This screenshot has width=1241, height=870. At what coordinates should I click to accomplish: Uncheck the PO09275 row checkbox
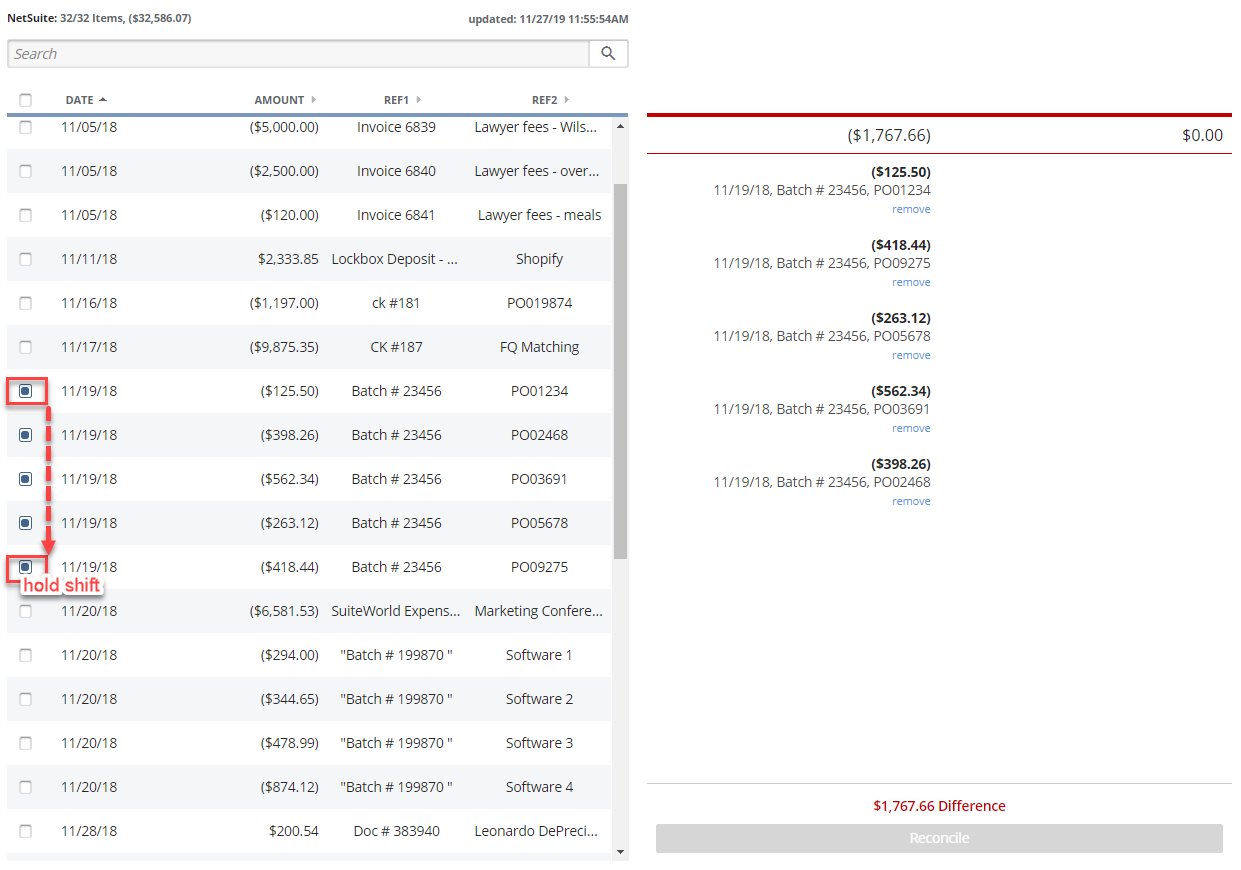[26, 567]
